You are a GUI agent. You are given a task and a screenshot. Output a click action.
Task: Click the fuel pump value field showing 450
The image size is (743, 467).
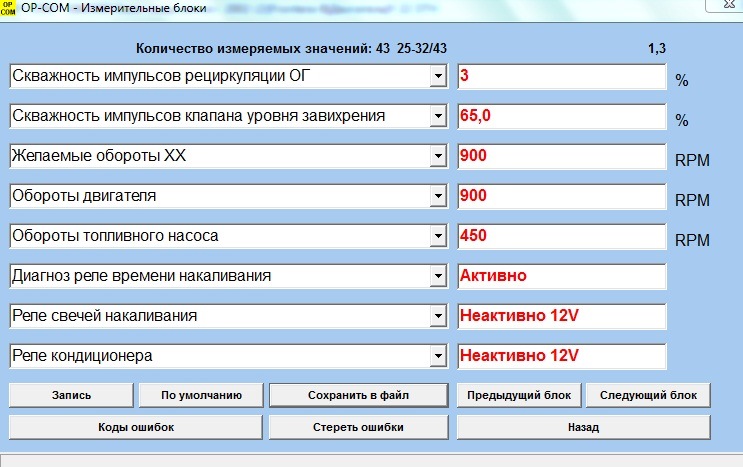562,236
